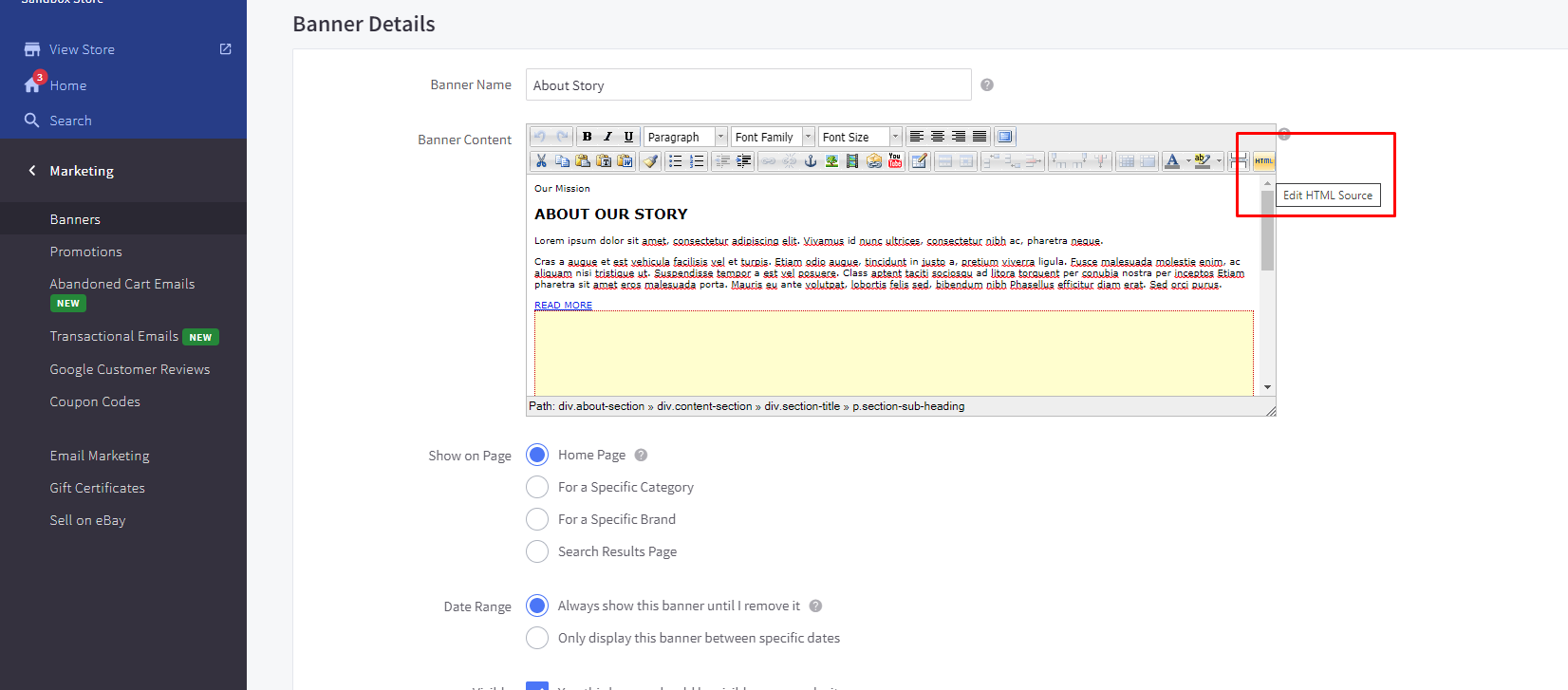Click help icon beside Banner Name
The width and height of the screenshot is (1568, 690).
[987, 84]
